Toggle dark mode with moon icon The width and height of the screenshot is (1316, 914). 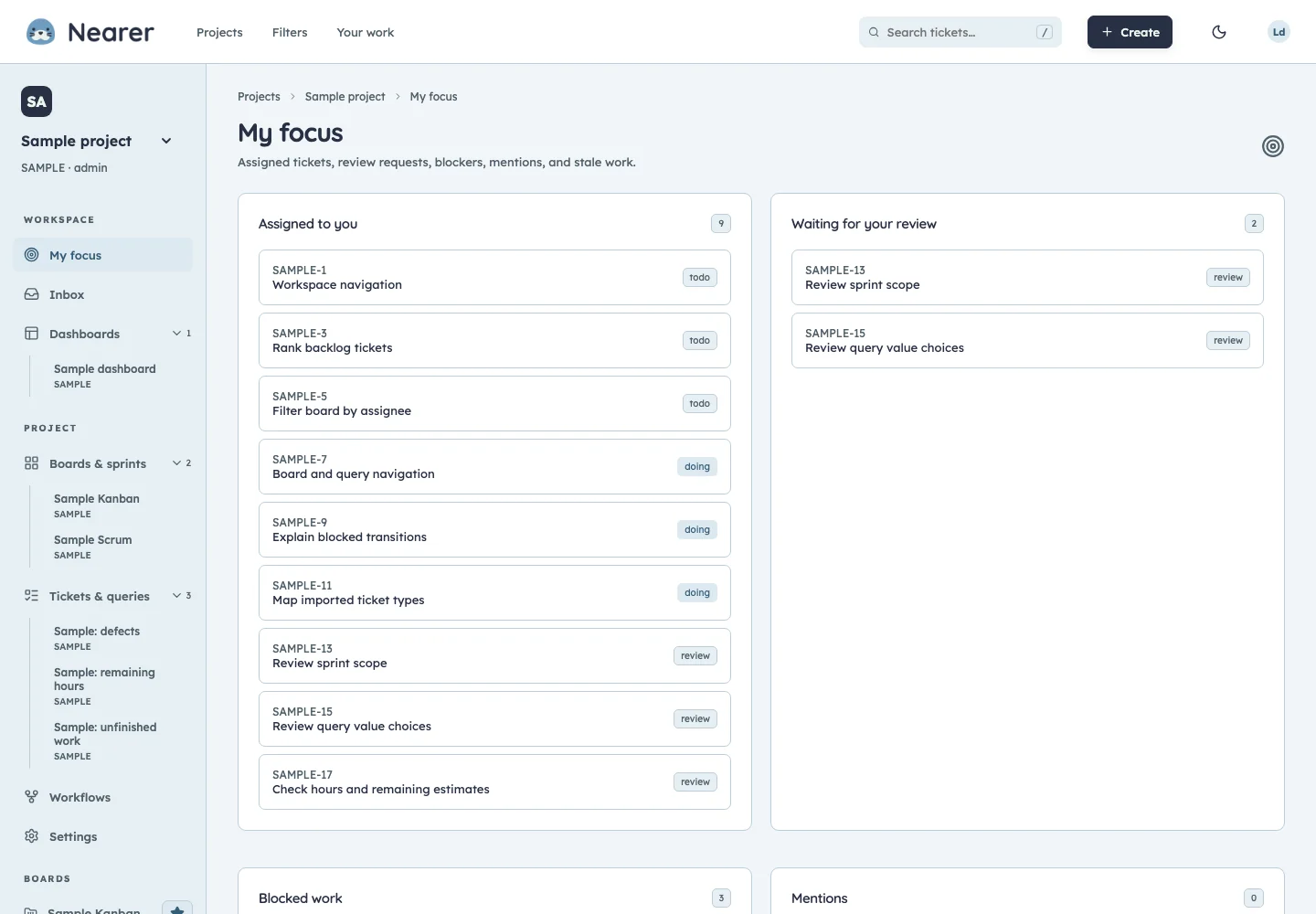[1219, 32]
